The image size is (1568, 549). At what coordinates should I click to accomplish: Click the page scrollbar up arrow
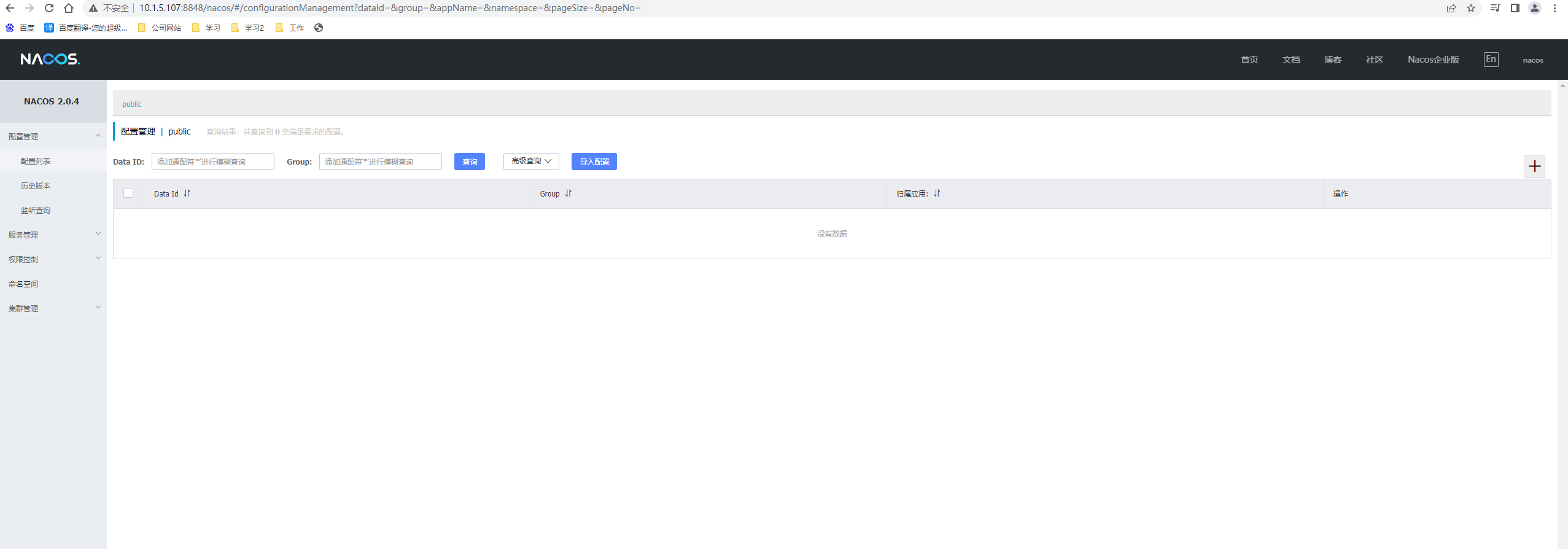click(1562, 85)
